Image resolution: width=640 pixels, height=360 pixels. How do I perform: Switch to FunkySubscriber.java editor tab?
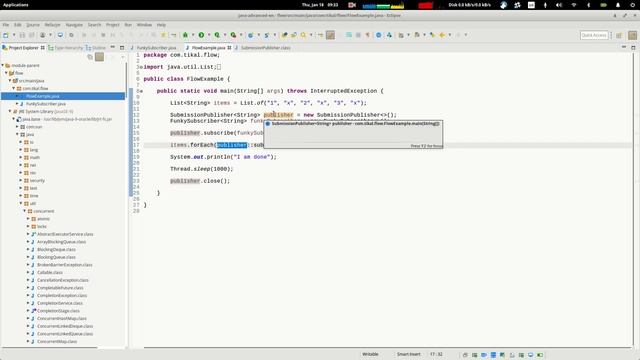click(156, 48)
